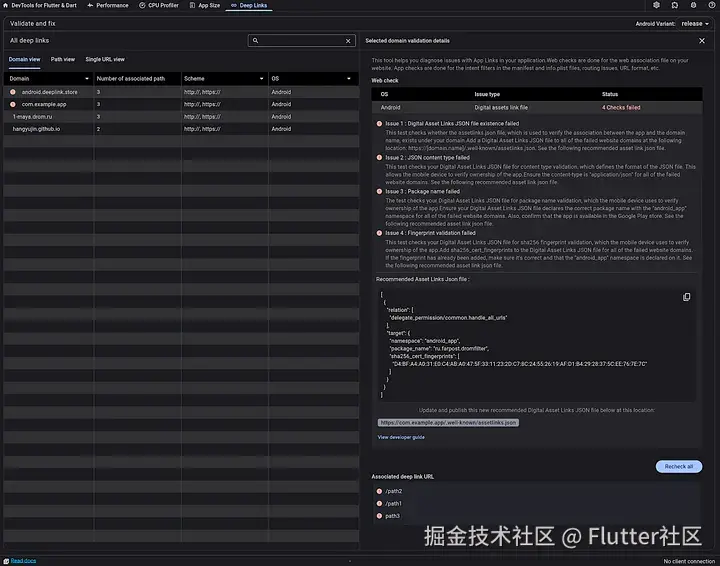
Task: Open the DevTools help icon
Action: click(x=711, y=5)
